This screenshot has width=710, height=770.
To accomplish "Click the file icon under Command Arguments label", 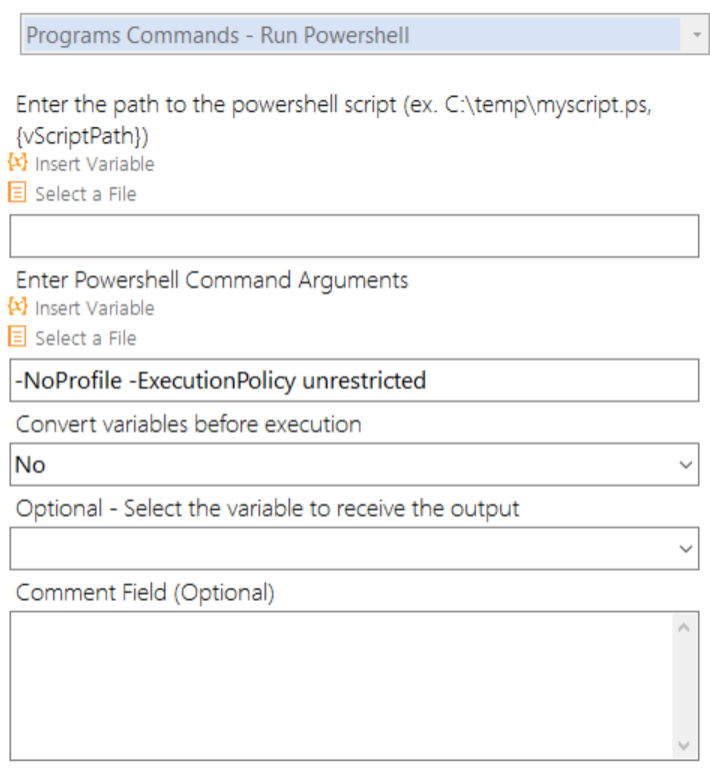I will [17, 337].
